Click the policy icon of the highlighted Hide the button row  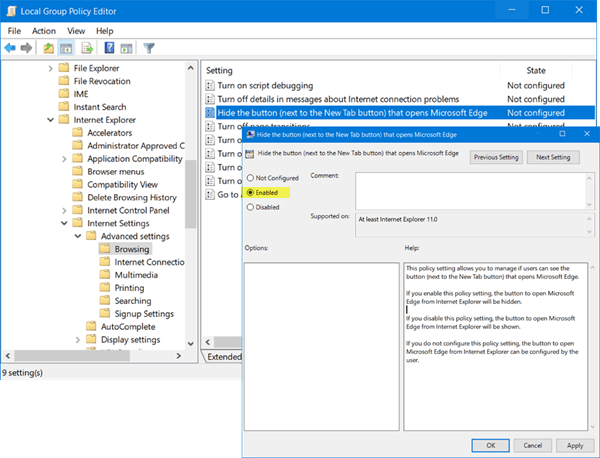(x=210, y=112)
